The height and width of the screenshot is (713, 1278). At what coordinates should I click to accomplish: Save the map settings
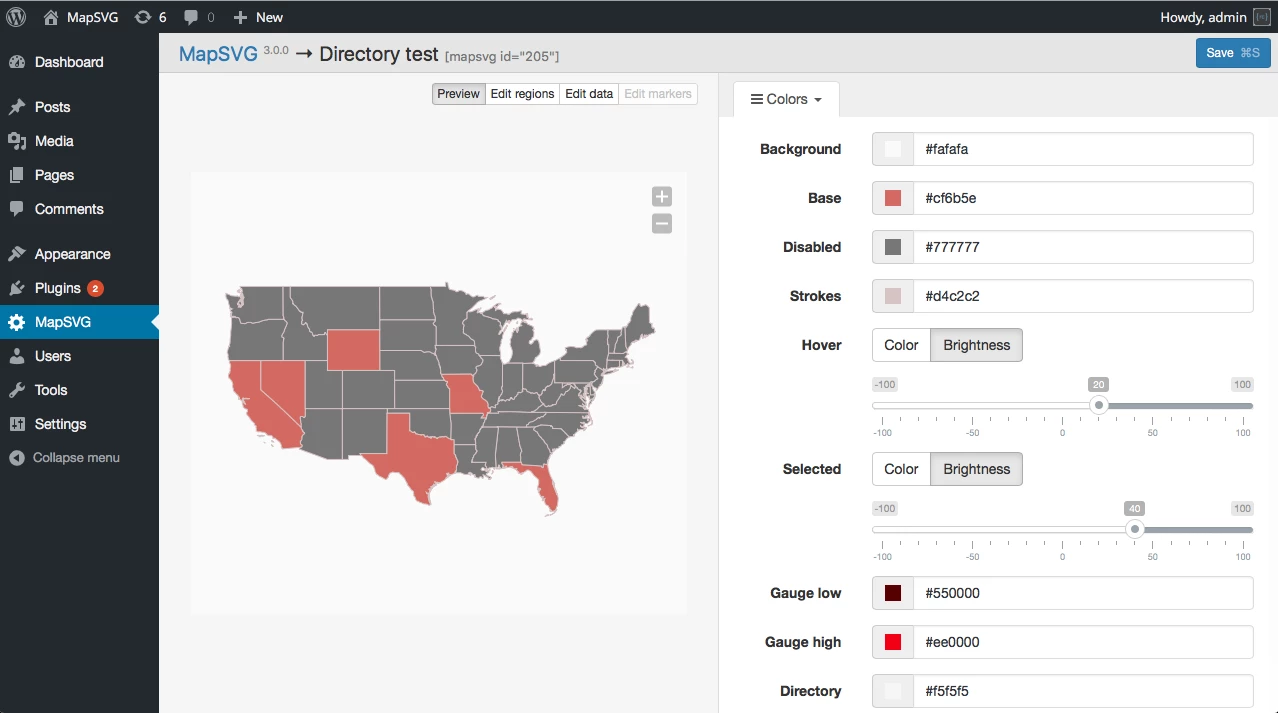click(1232, 53)
